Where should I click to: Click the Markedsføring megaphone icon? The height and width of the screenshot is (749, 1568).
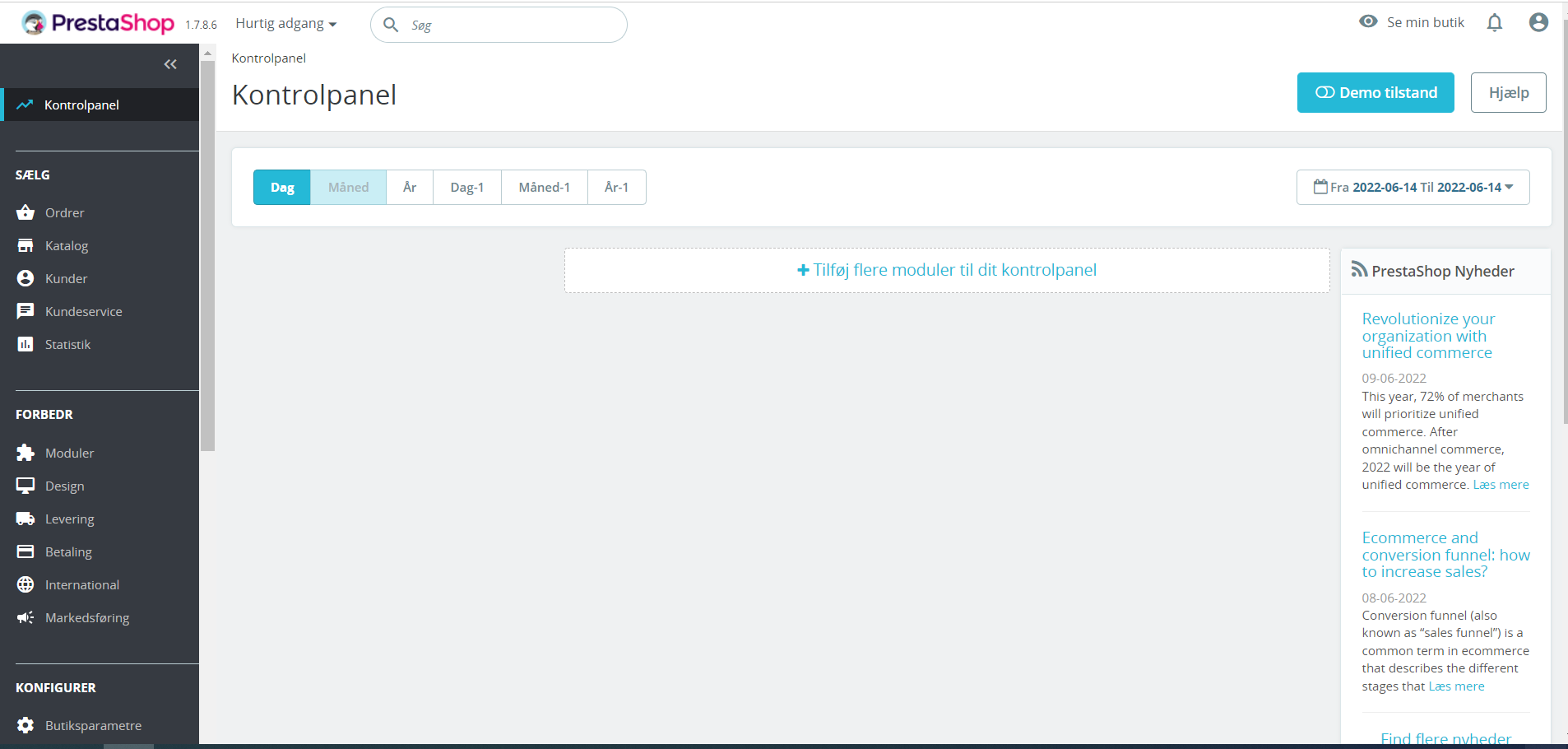coord(26,617)
